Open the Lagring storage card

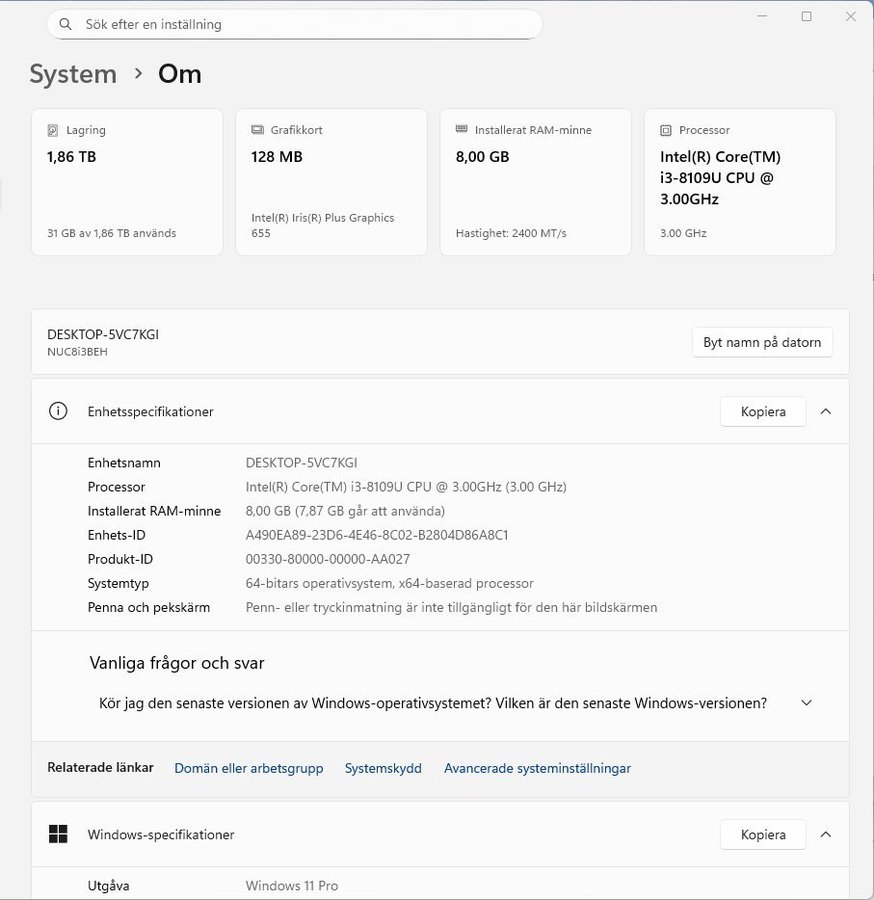(x=127, y=181)
